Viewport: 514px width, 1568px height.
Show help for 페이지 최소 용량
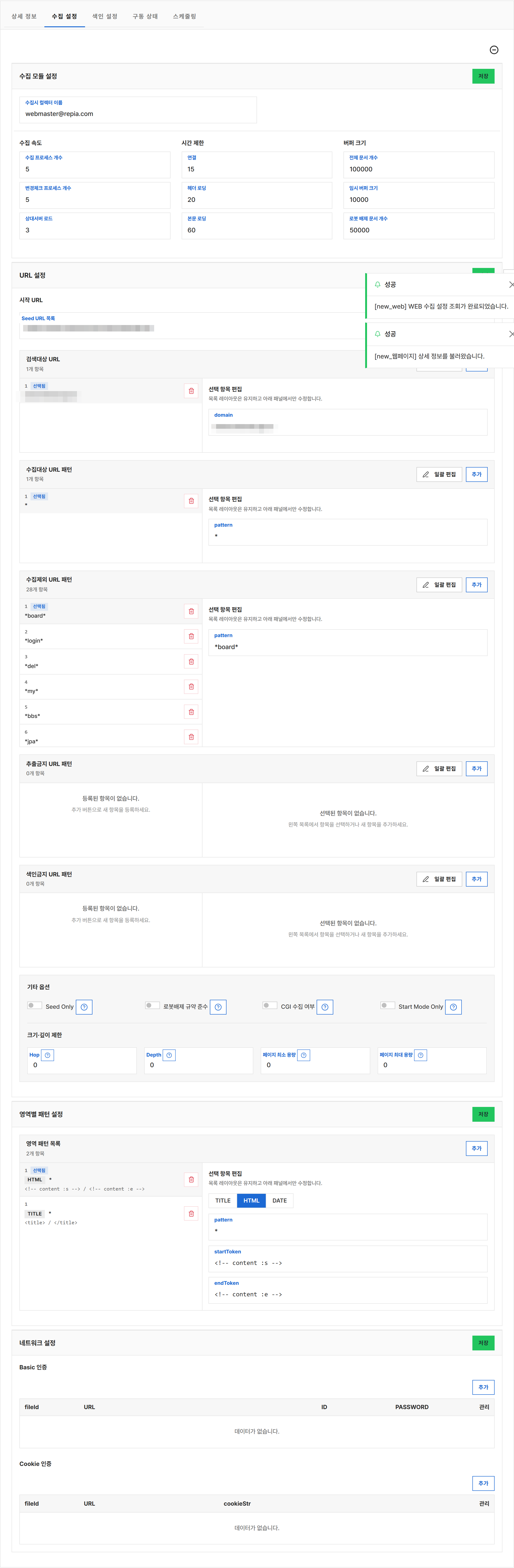(304, 1055)
